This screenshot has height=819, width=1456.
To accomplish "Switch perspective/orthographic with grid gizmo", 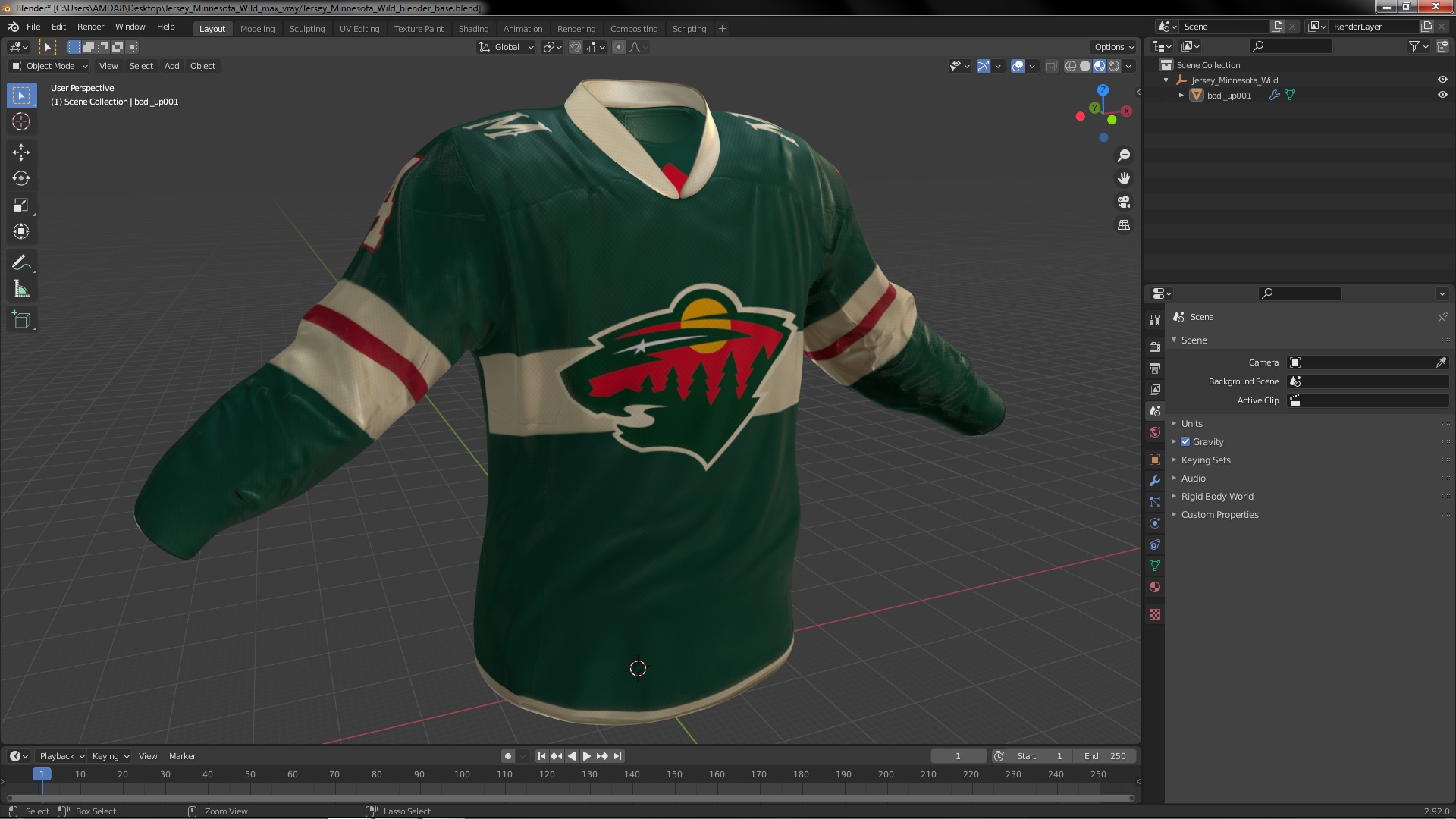I will point(1124,225).
